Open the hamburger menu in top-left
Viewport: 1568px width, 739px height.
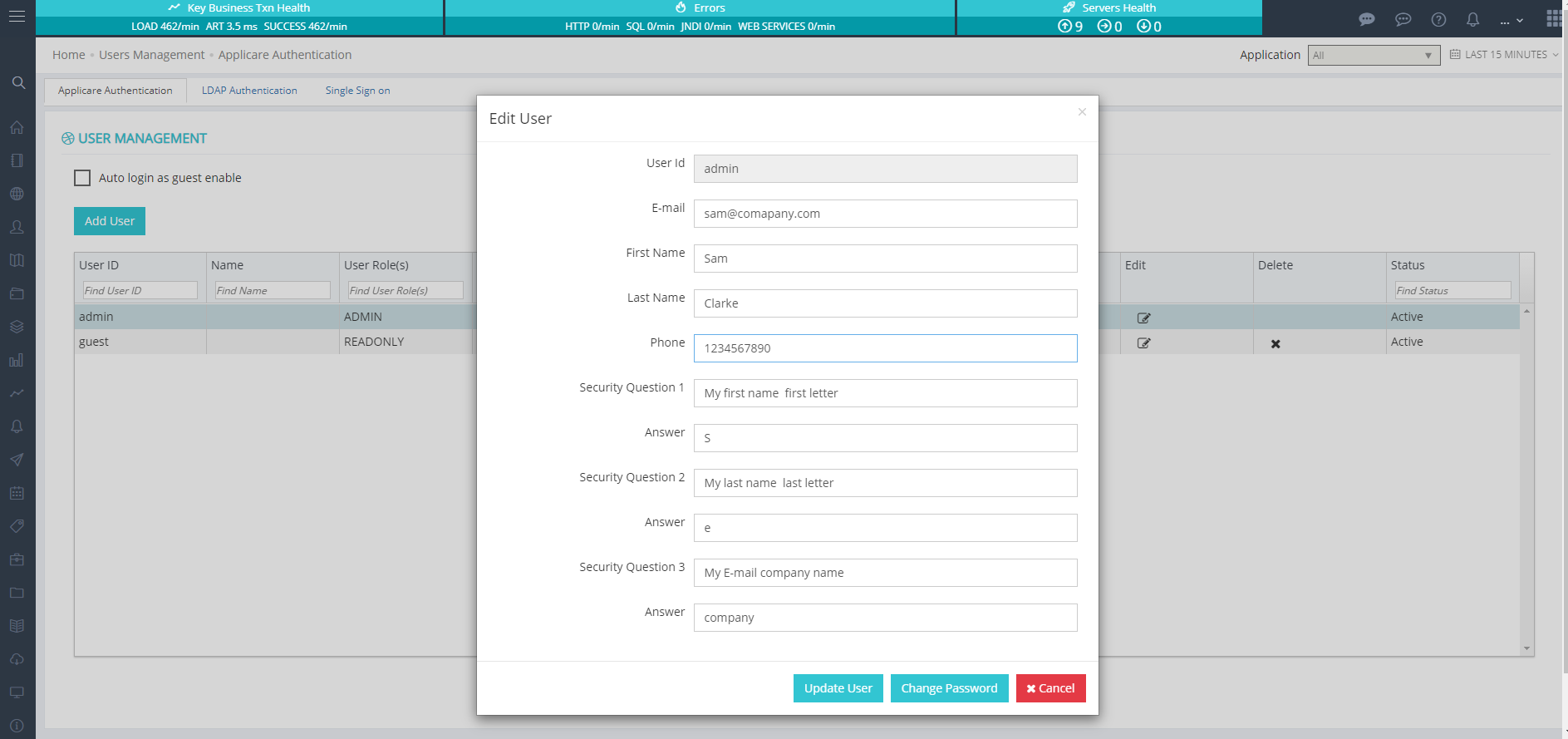point(17,17)
